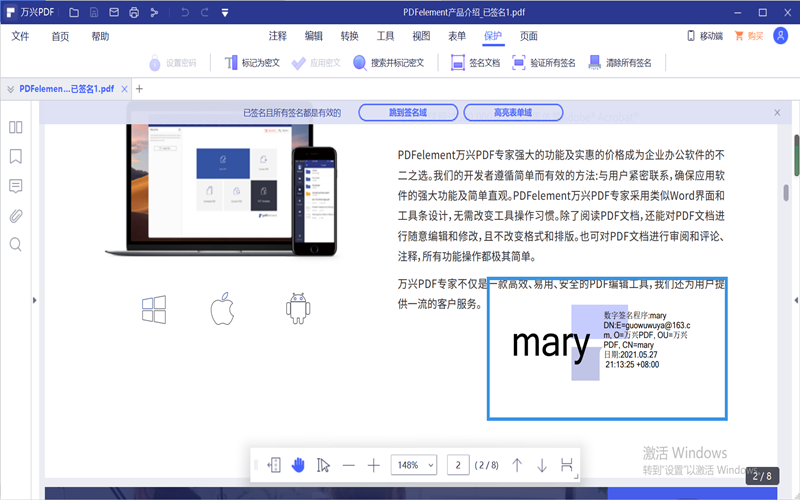Select the hand pan tool
Screen dimensions: 800x500
[x=298, y=465]
